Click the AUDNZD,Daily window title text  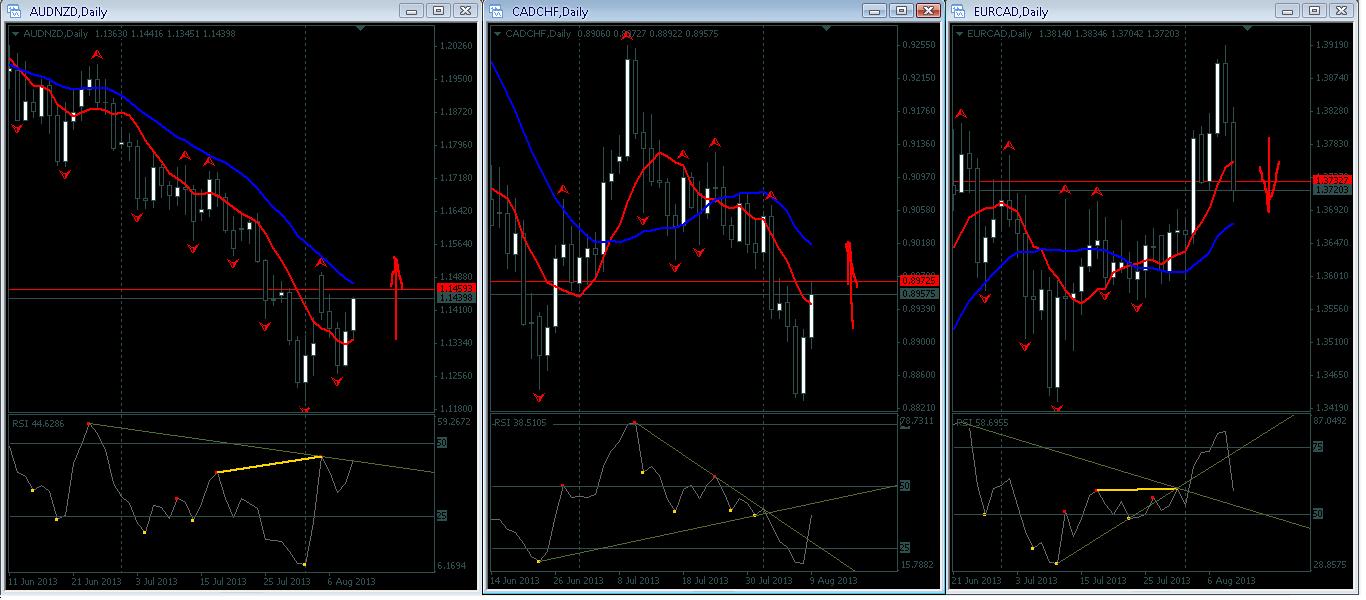point(67,12)
